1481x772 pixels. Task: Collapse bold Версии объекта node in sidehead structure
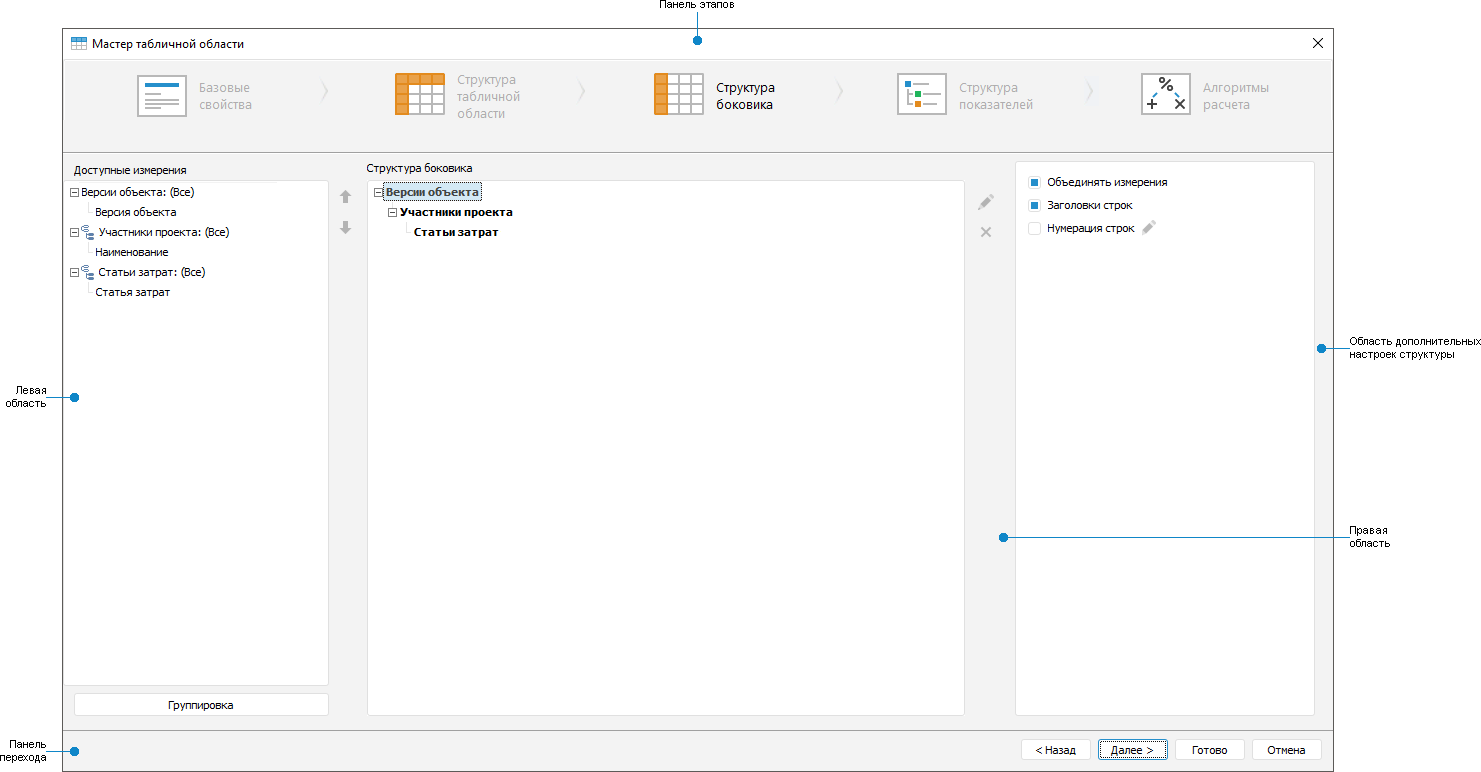coord(378,192)
